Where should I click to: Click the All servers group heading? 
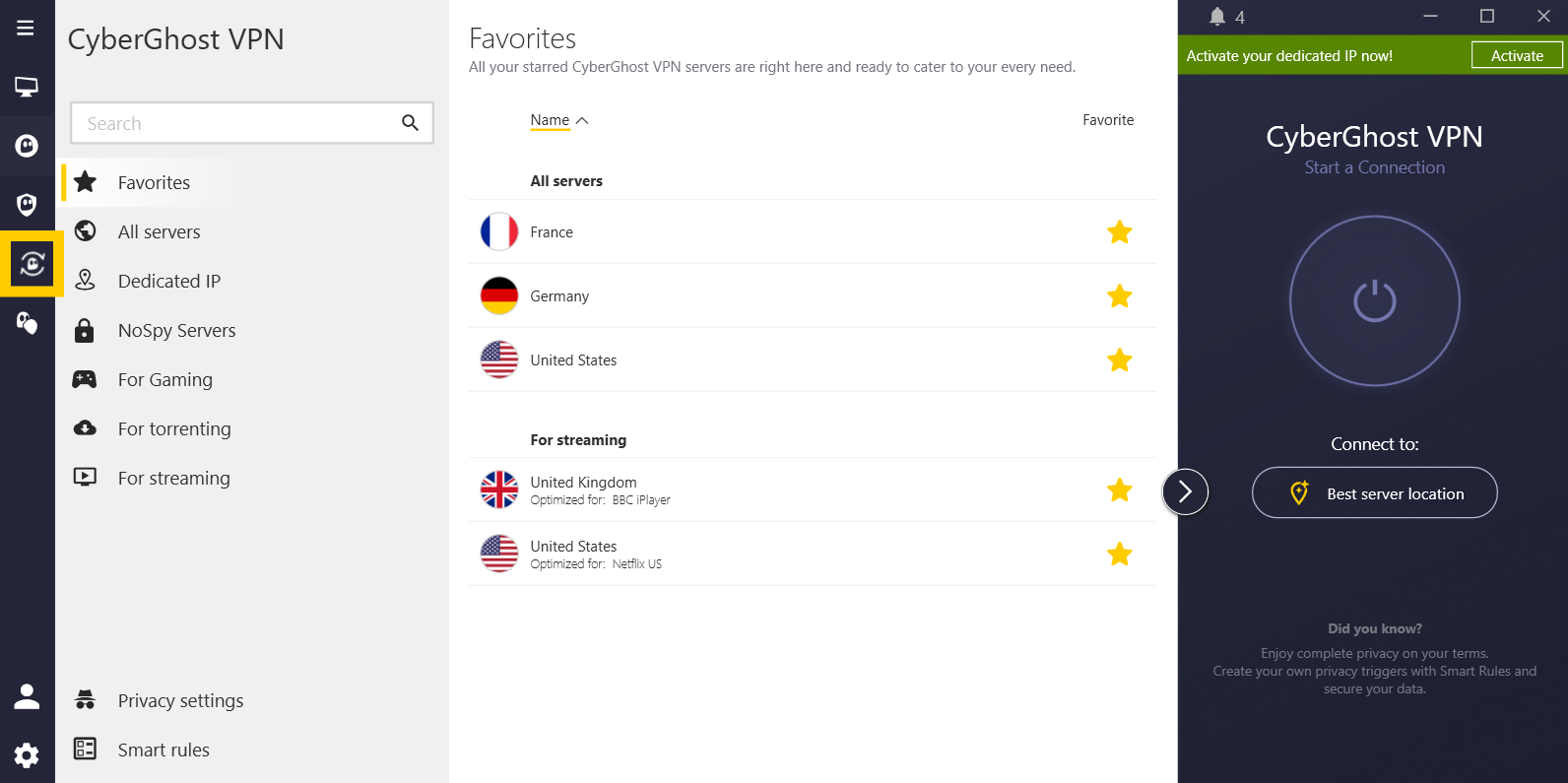coord(566,181)
